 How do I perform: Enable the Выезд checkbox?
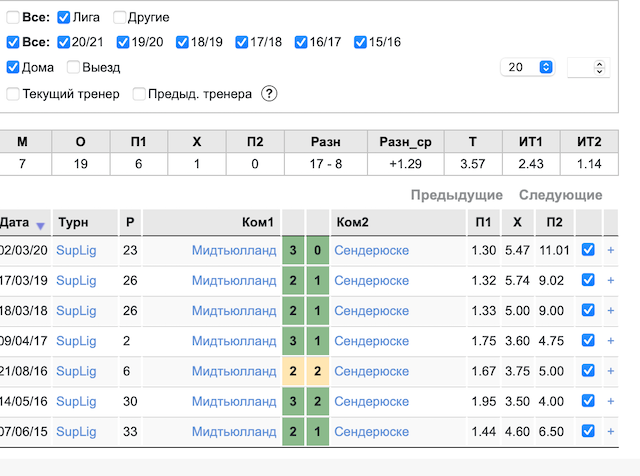click(73, 67)
